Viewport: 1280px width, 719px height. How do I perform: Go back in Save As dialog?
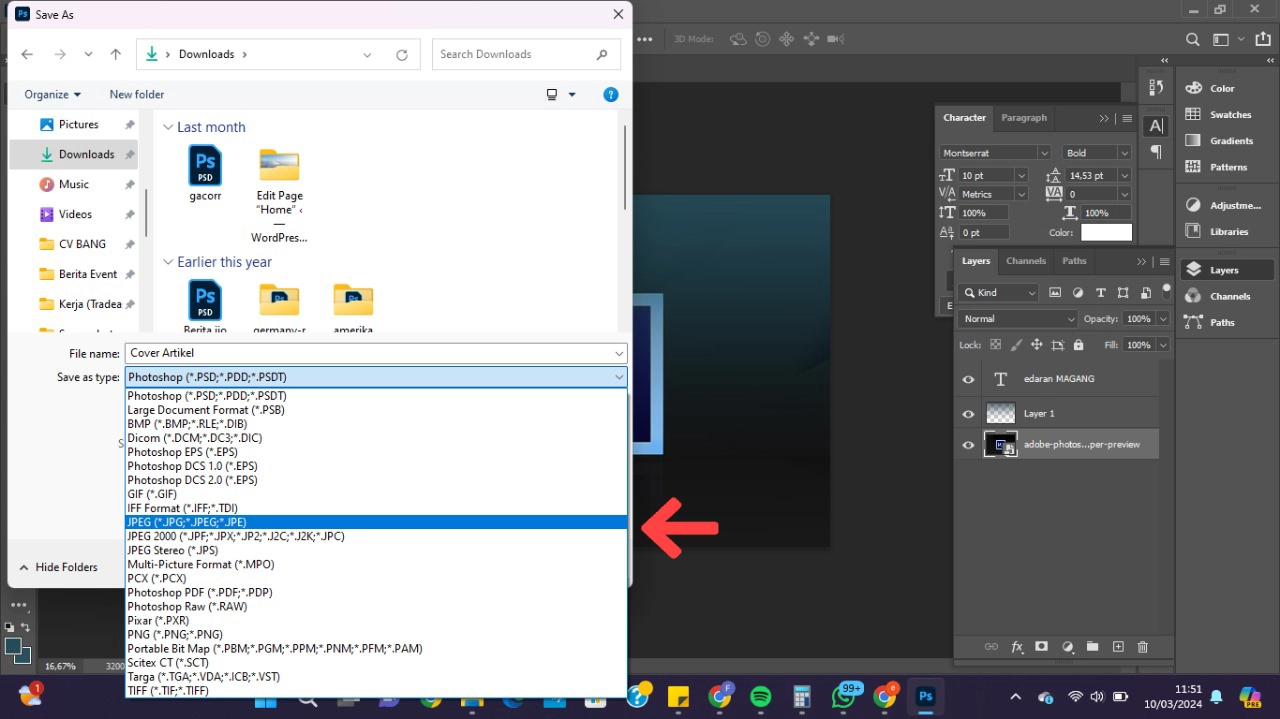(x=27, y=54)
